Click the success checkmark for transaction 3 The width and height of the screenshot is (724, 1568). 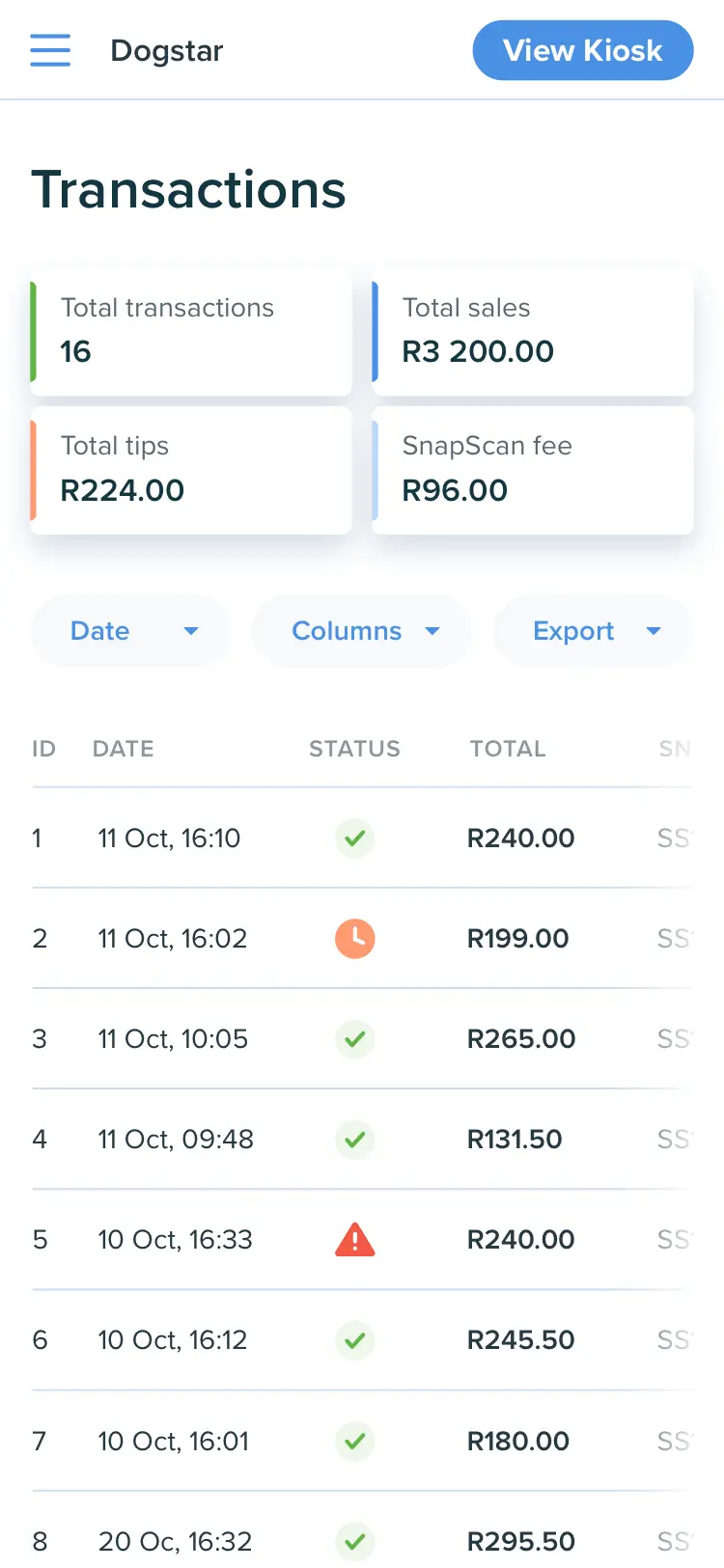354,1039
